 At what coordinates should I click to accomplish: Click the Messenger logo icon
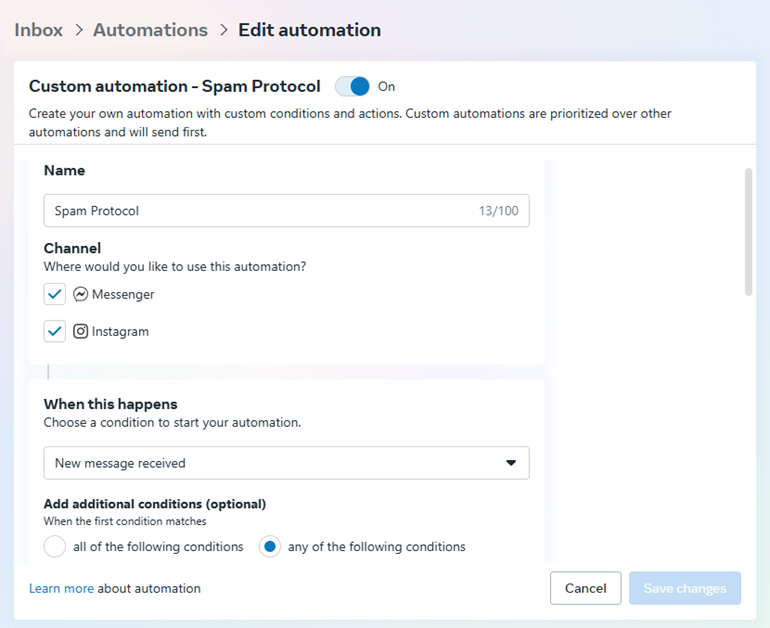pos(81,294)
